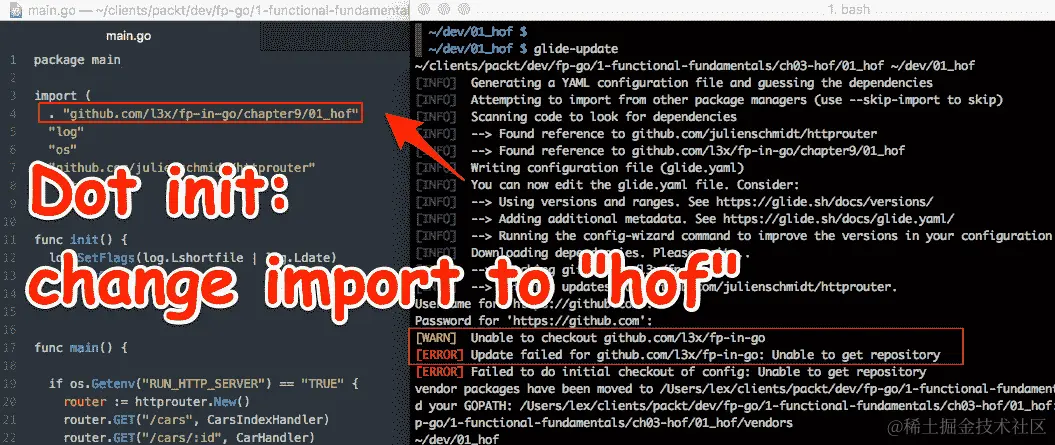The height and width of the screenshot is (445, 1055).
Task: Click the [ERROR] 'Failed to do initial checkout of config' line
Action: (x=671, y=372)
